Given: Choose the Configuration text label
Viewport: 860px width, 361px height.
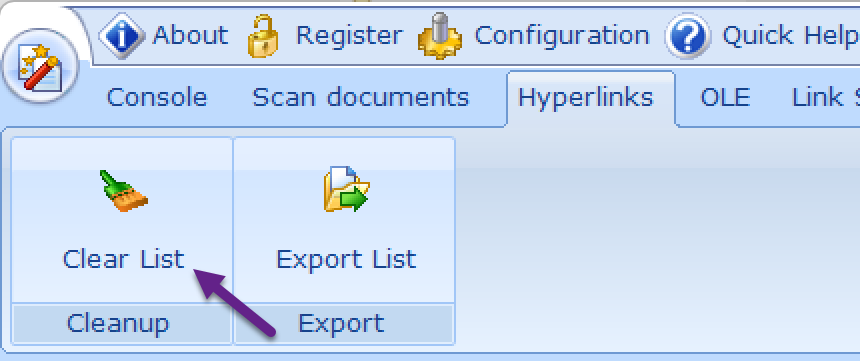Looking at the screenshot, I should pyautogui.click(x=562, y=36).
